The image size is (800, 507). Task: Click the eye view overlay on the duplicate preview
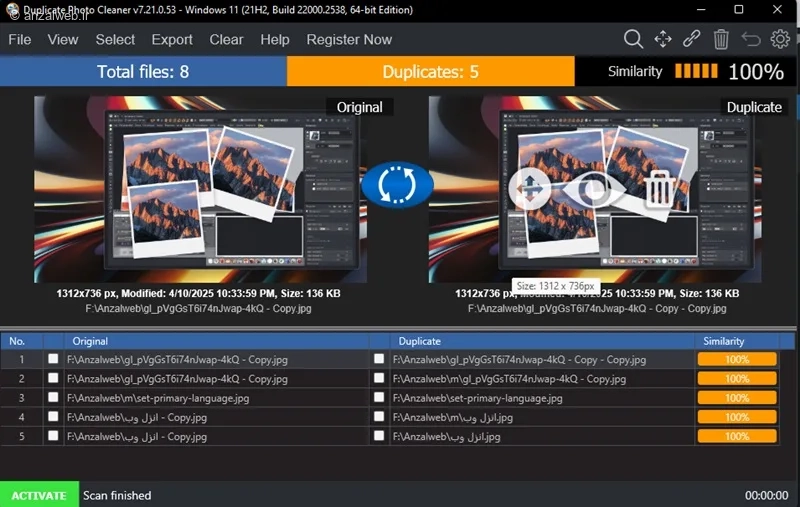[594, 189]
